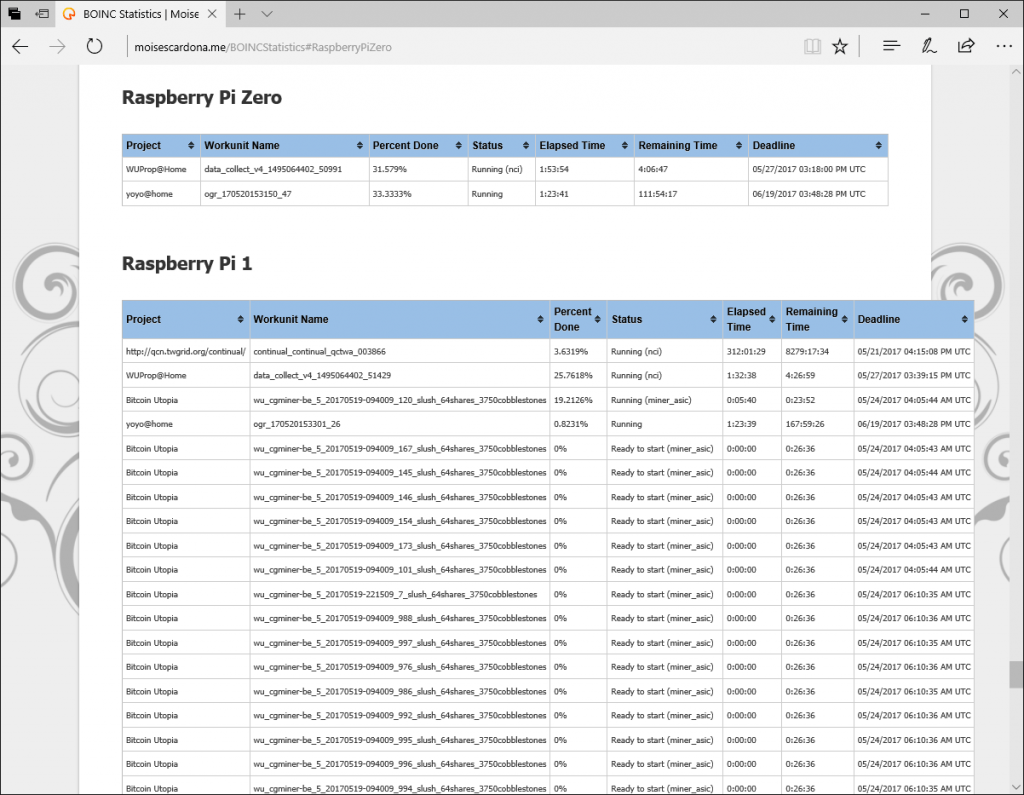Click the Raspberry Pi Zero heading
1024x795 pixels.
202,97
